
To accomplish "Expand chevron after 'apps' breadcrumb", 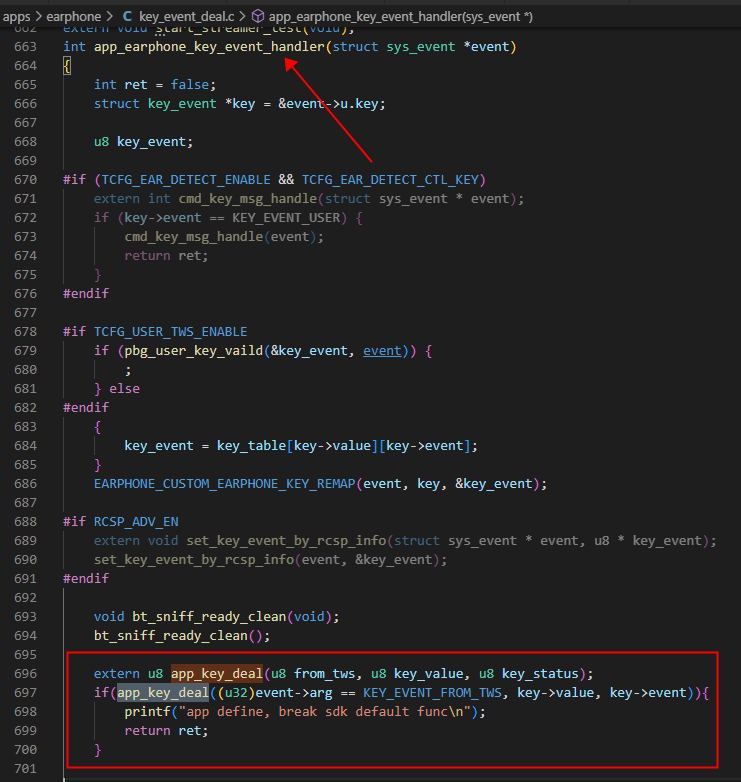I will pyautogui.click(x=39, y=17).
